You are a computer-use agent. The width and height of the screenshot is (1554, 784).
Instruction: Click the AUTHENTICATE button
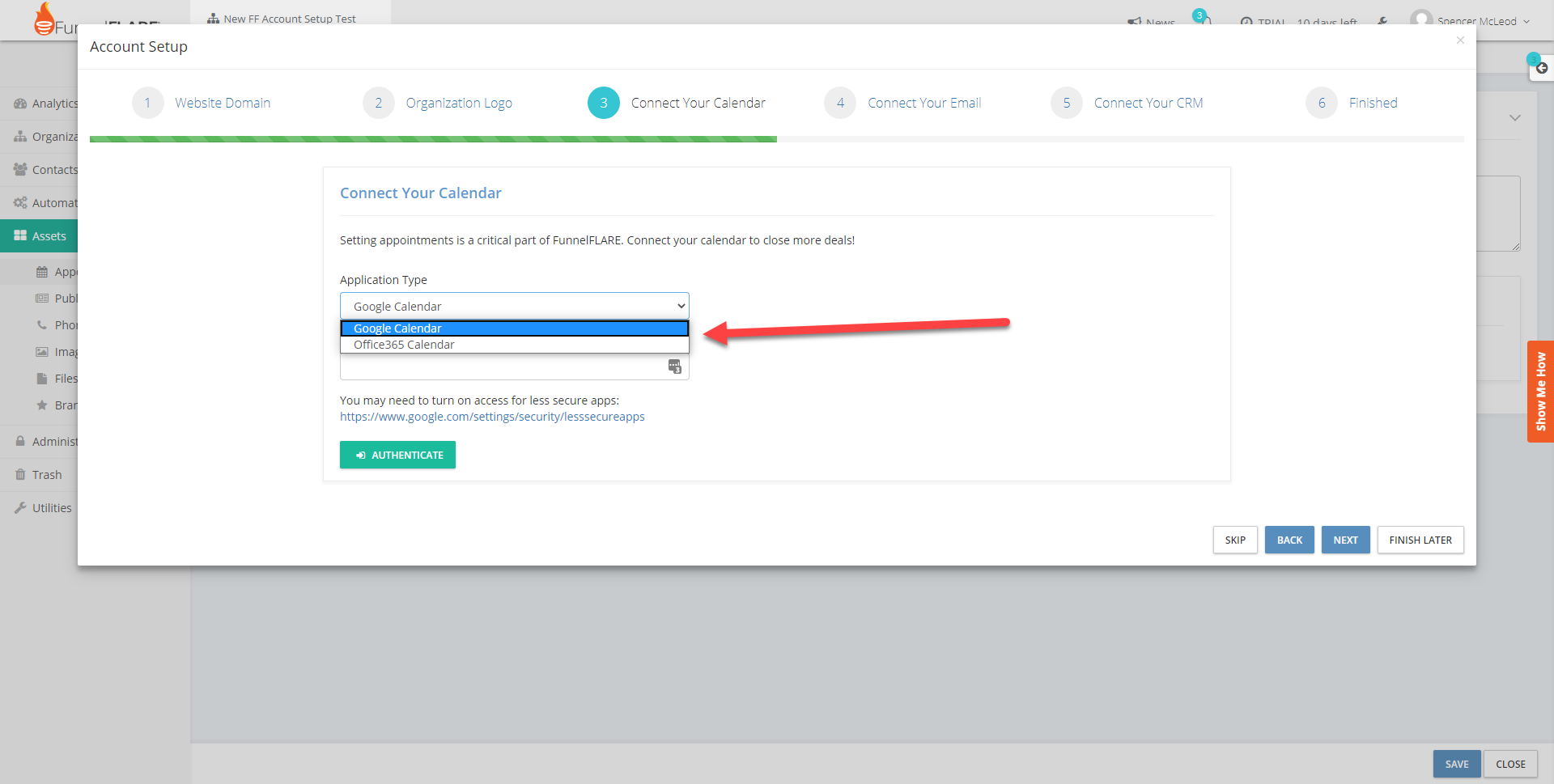click(397, 455)
